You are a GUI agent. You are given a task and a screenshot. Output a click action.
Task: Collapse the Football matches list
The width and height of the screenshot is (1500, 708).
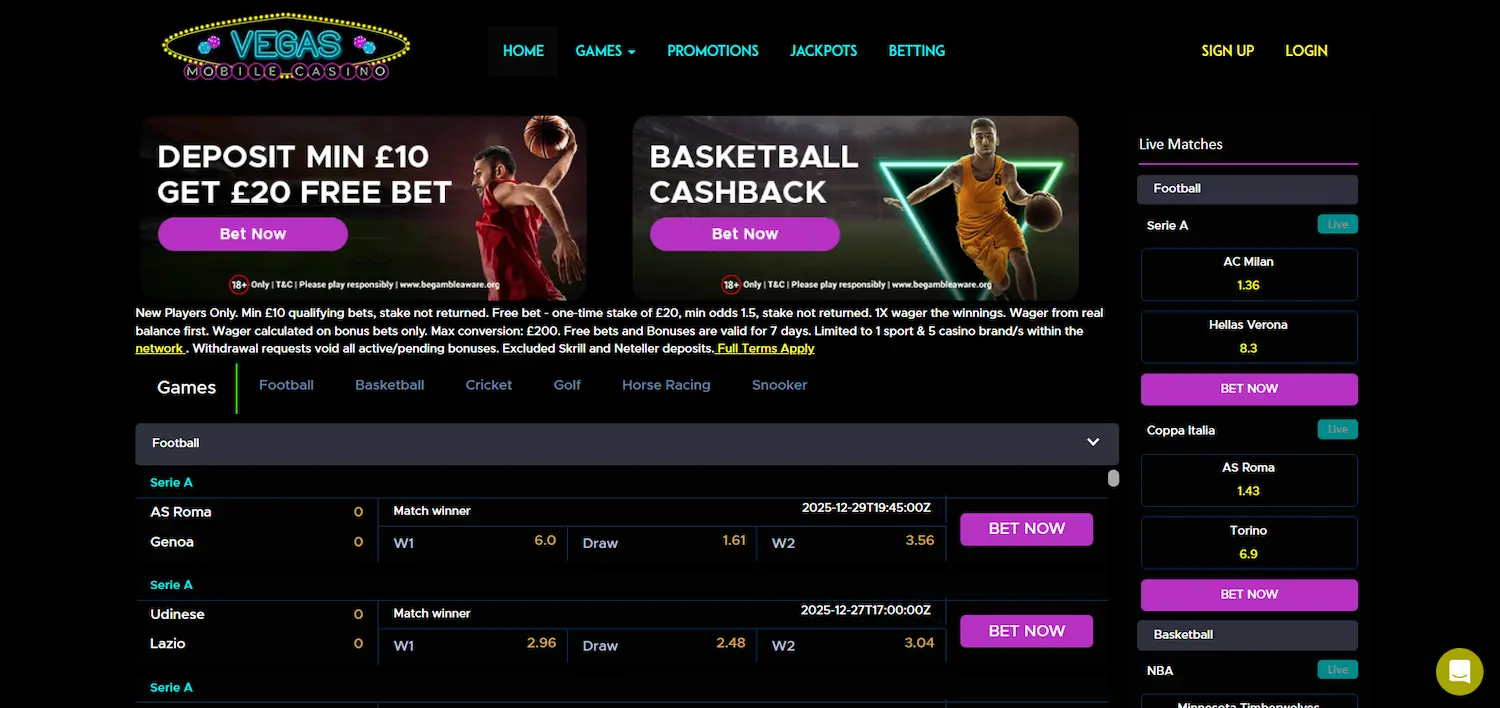click(x=1092, y=443)
